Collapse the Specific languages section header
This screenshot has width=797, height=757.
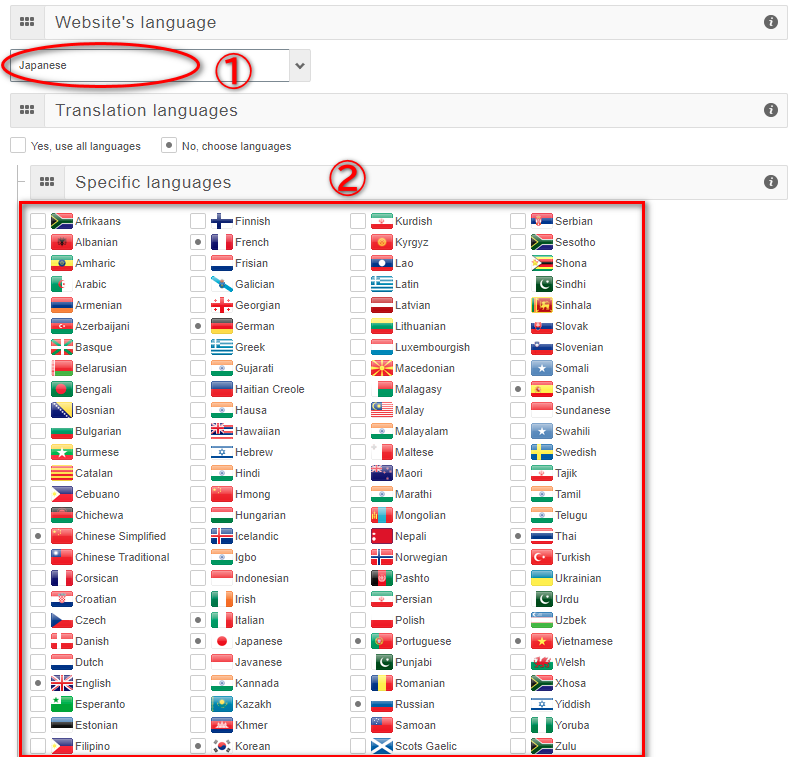click(x=400, y=182)
